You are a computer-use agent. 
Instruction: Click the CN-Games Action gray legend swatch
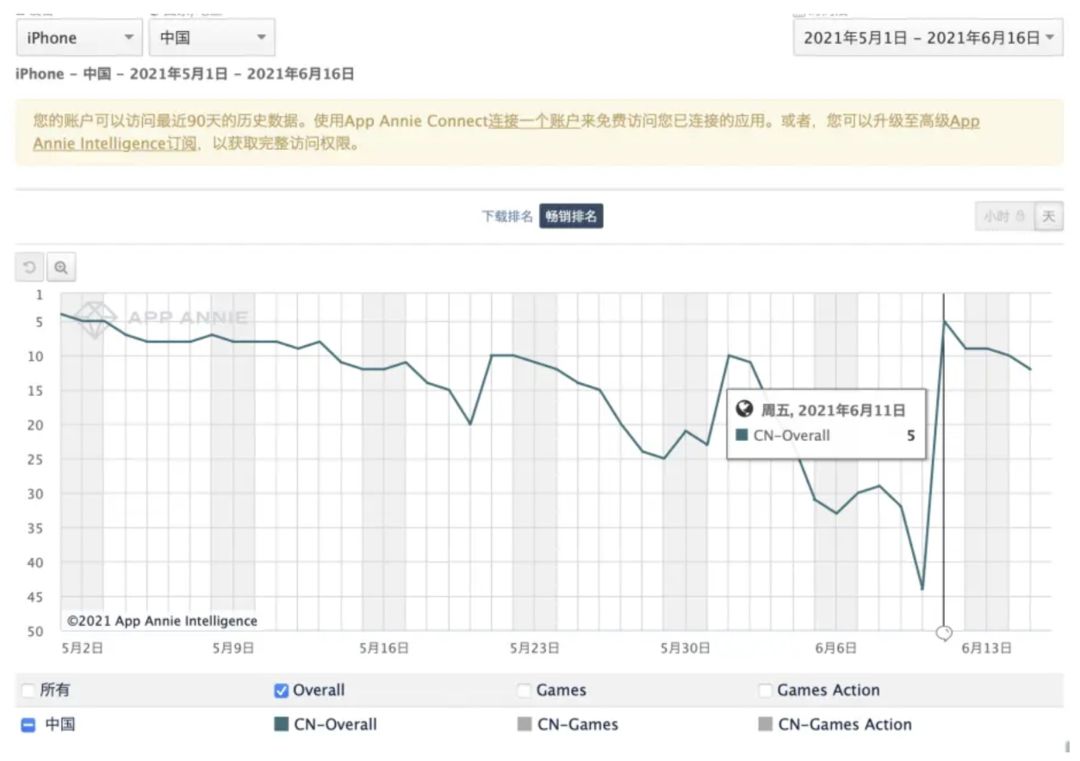[765, 724]
